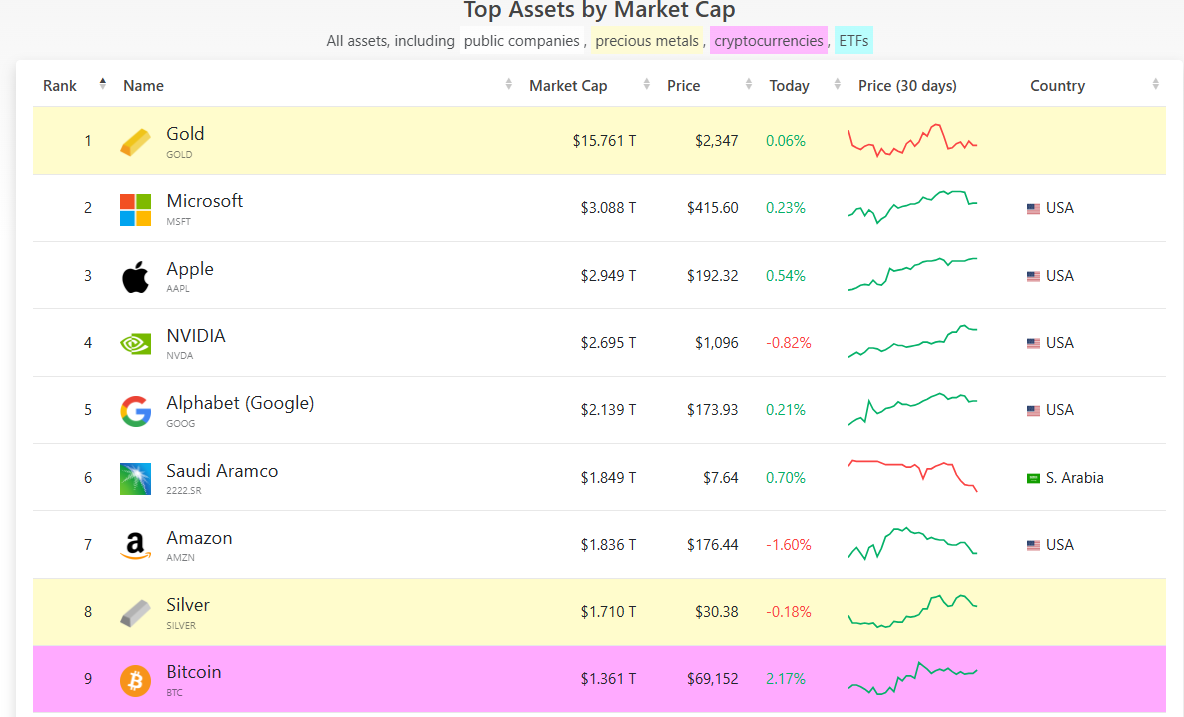Click the Rank column header text
This screenshot has height=717, width=1184.
60,86
